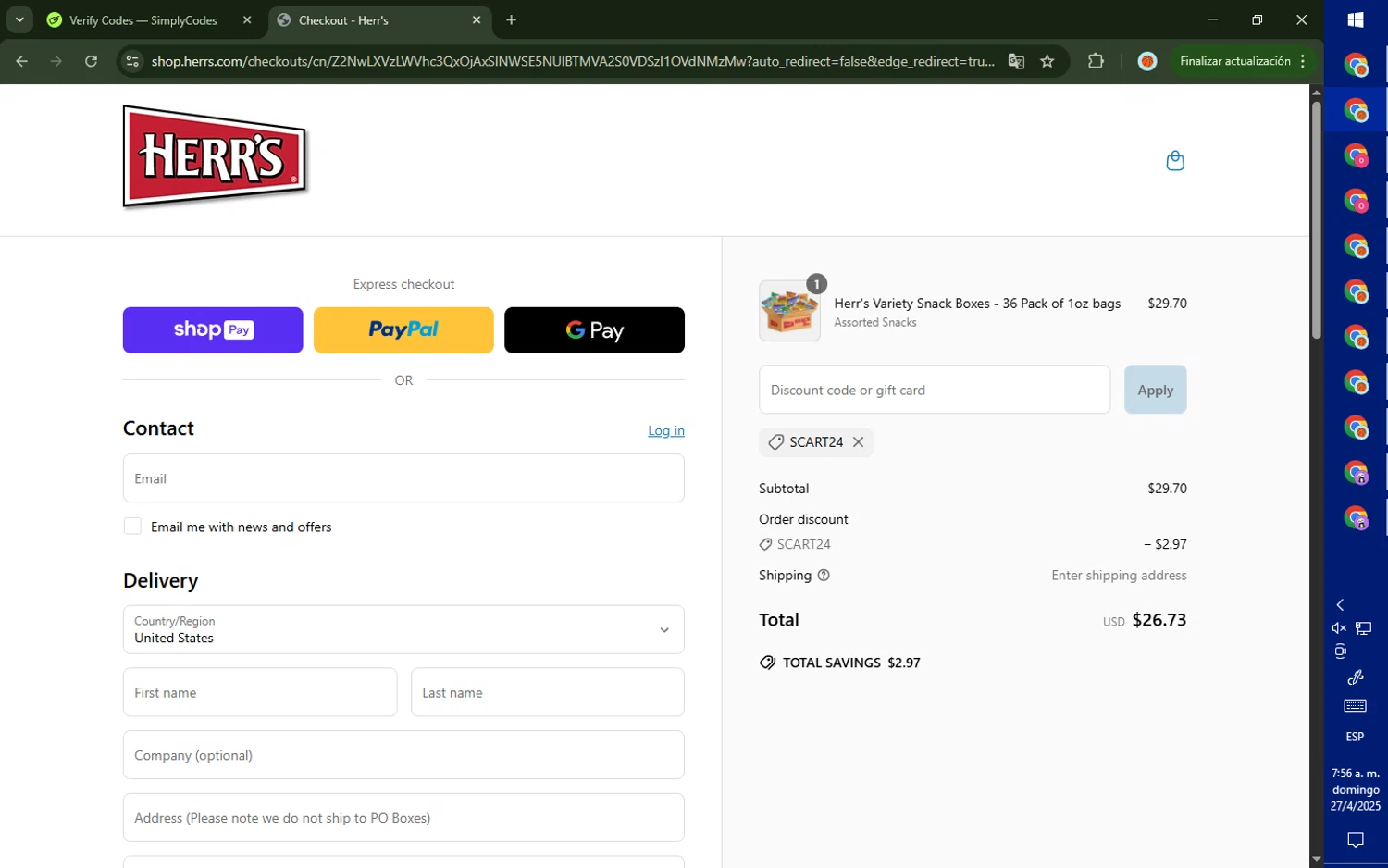The image size is (1388, 868).
Task: Check Email me with news and offers
Action: click(x=132, y=527)
